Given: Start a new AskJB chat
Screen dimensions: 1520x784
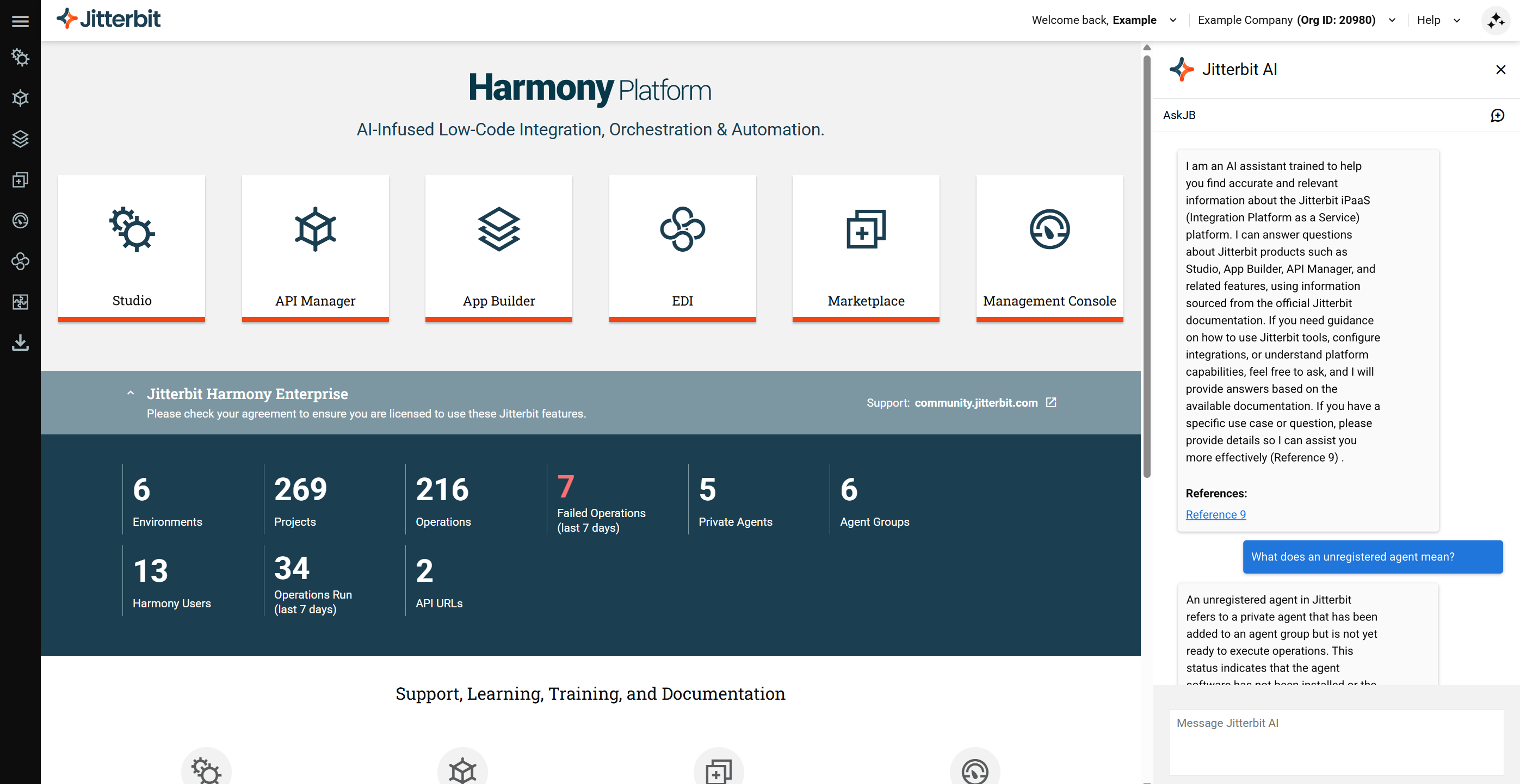Looking at the screenshot, I should click(x=1497, y=116).
